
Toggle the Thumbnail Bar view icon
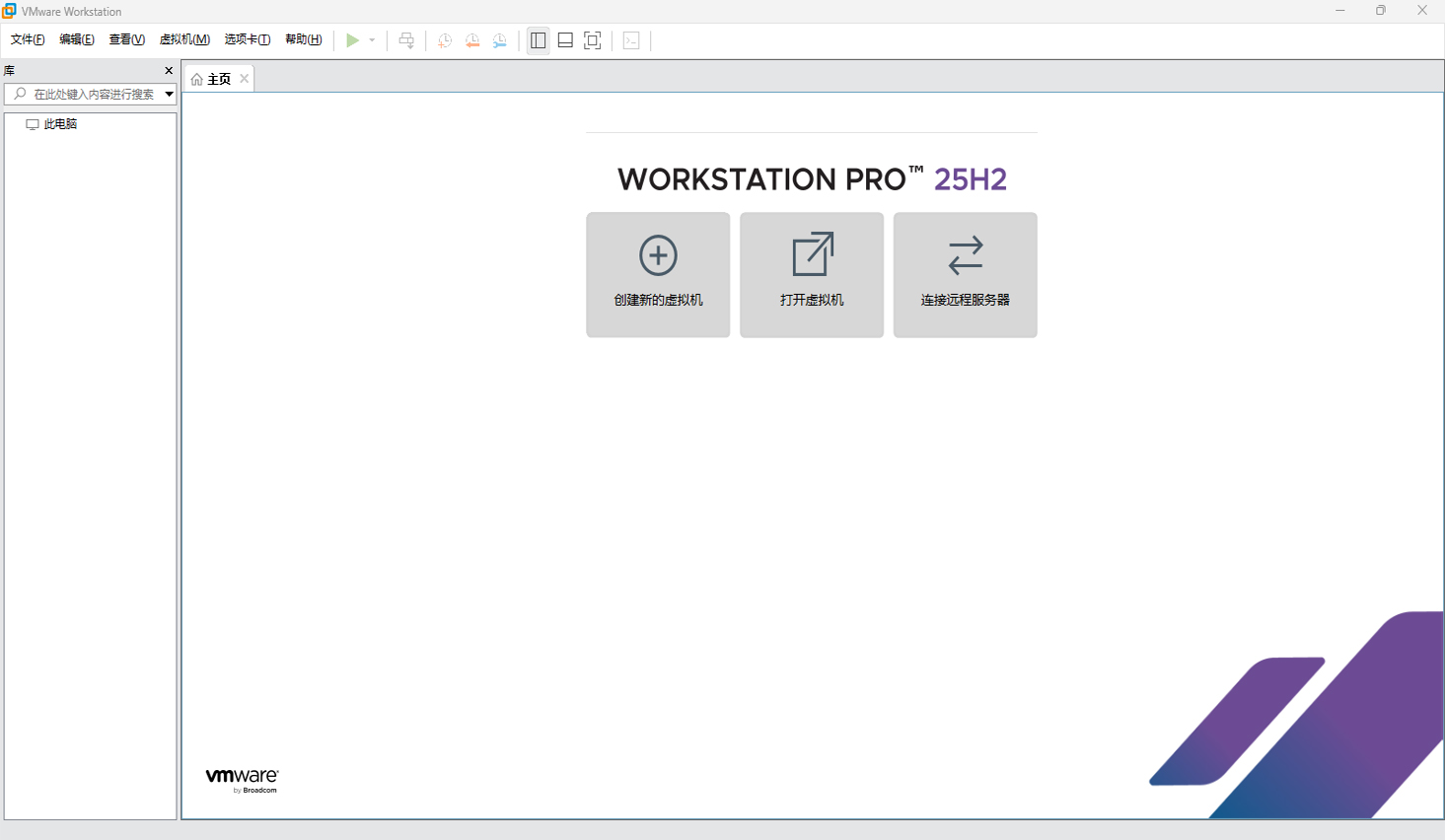point(565,40)
